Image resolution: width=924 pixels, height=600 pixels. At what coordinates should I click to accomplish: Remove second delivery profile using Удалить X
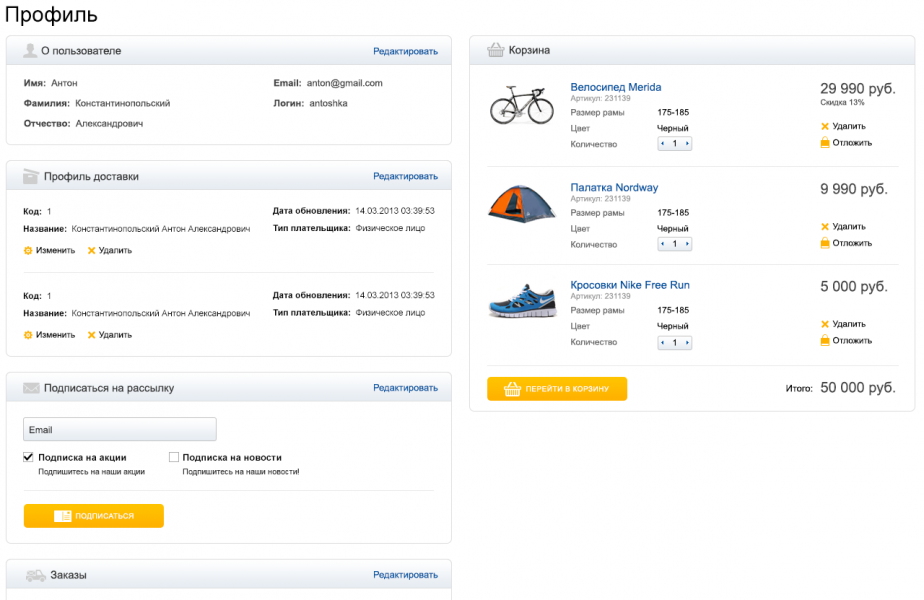point(91,335)
